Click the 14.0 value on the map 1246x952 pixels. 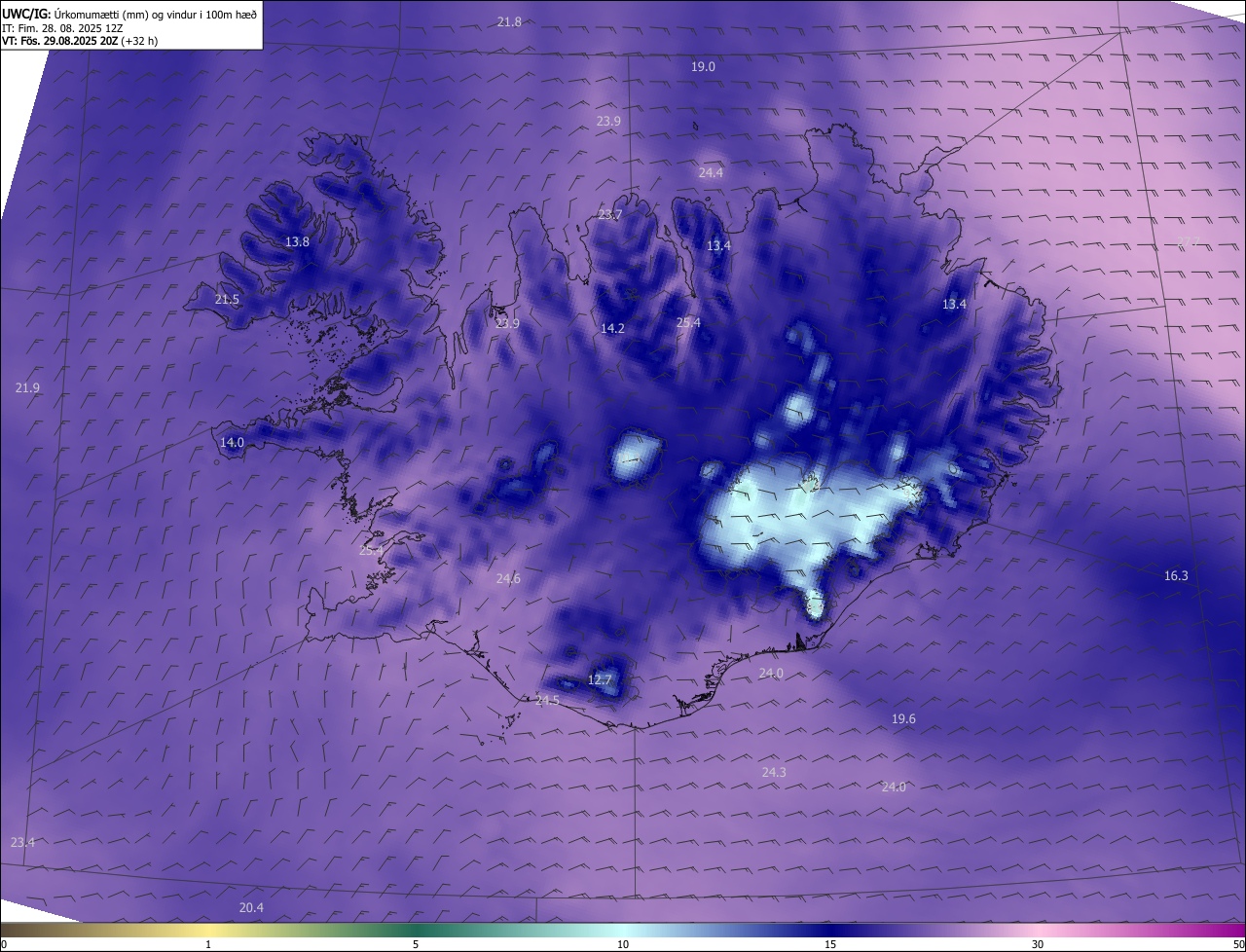pos(232,442)
